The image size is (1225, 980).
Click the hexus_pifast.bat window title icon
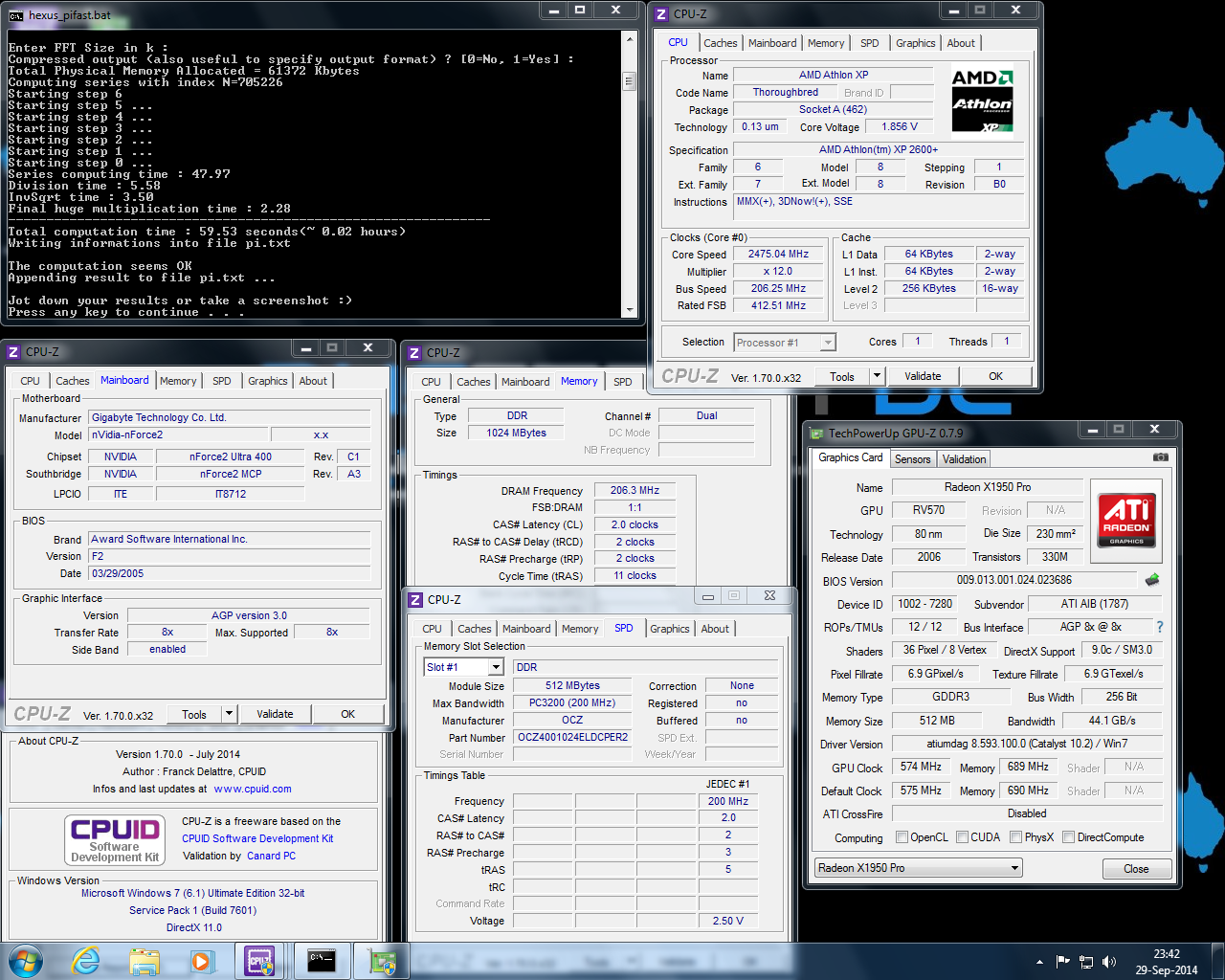tap(16, 15)
